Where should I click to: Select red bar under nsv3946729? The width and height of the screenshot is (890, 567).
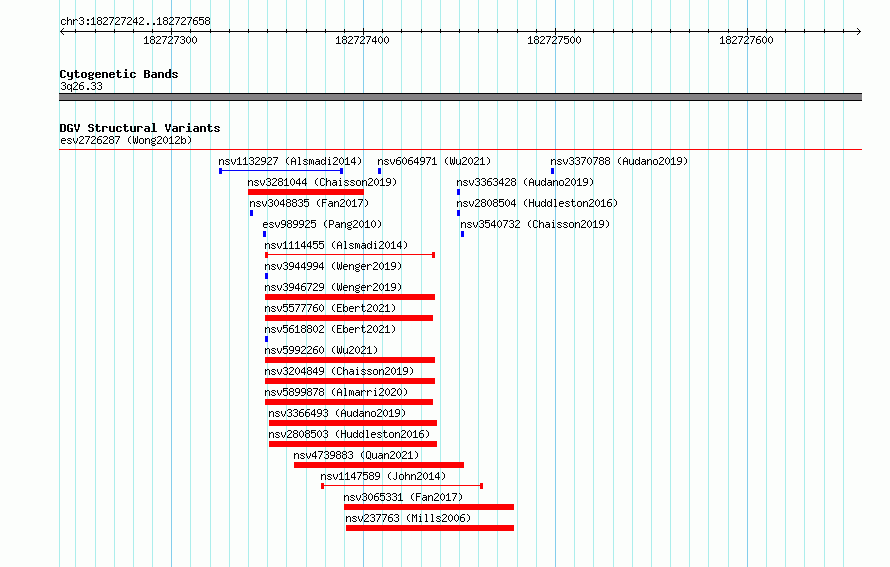coord(350,297)
